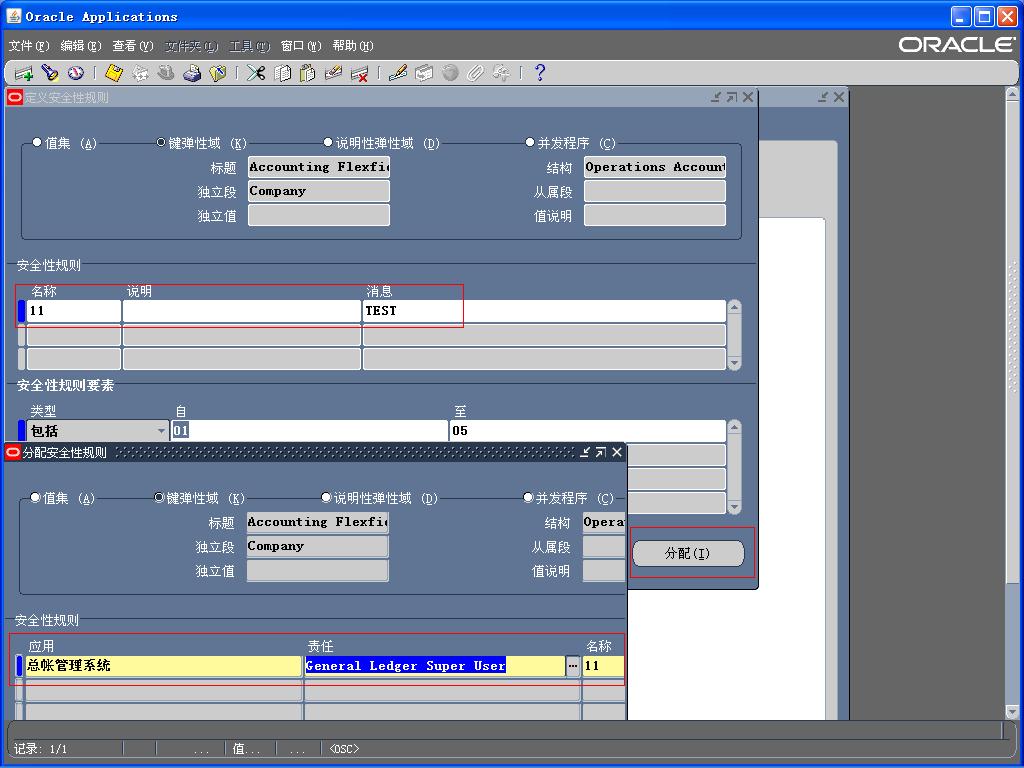The width and height of the screenshot is (1024, 768).
Task: Select 键弹性域 radio in 定义安全性规则 window
Action: (161, 142)
